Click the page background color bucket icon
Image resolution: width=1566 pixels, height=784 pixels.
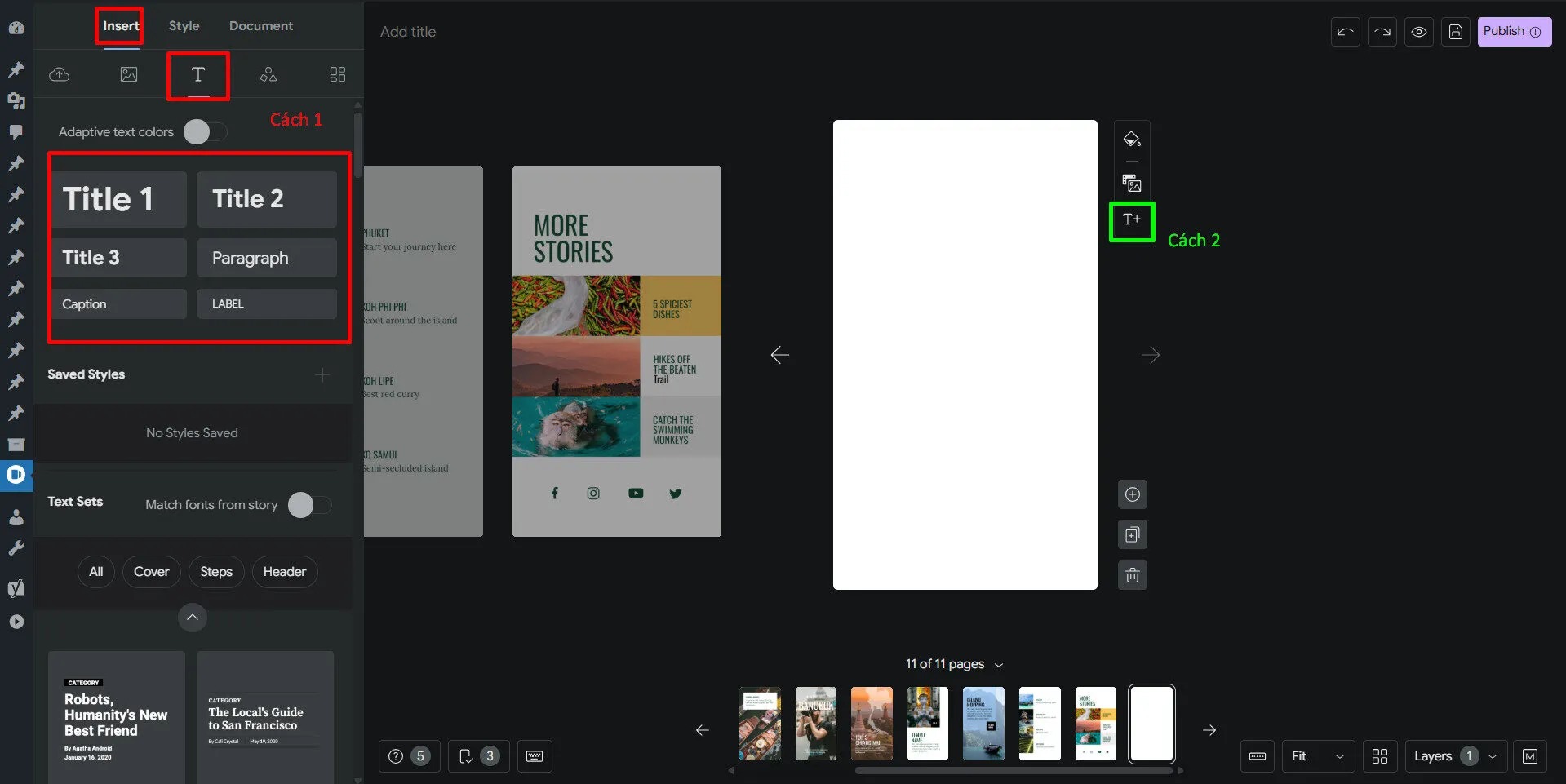[x=1132, y=140]
